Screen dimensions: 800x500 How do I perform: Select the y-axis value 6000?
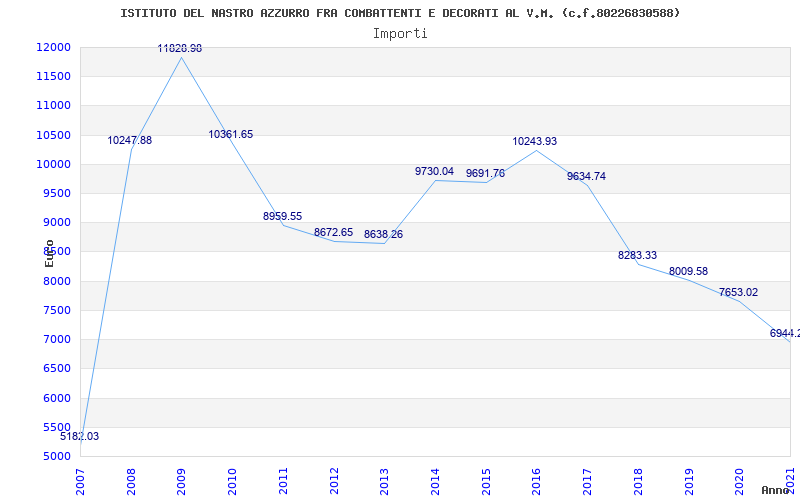pyautogui.click(x=56, y=398)
